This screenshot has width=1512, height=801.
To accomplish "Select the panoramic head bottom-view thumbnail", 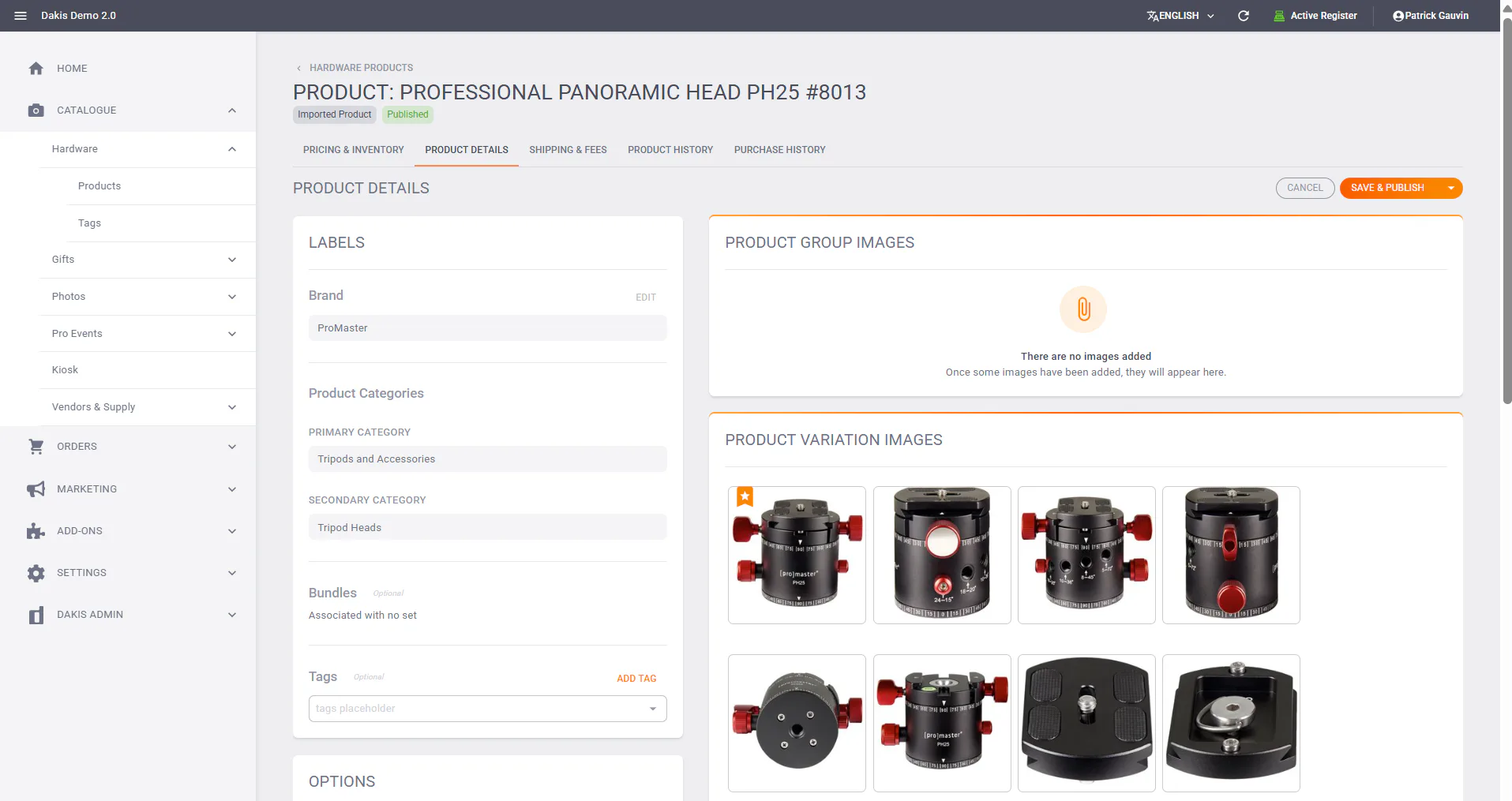I will coord(797,723).
